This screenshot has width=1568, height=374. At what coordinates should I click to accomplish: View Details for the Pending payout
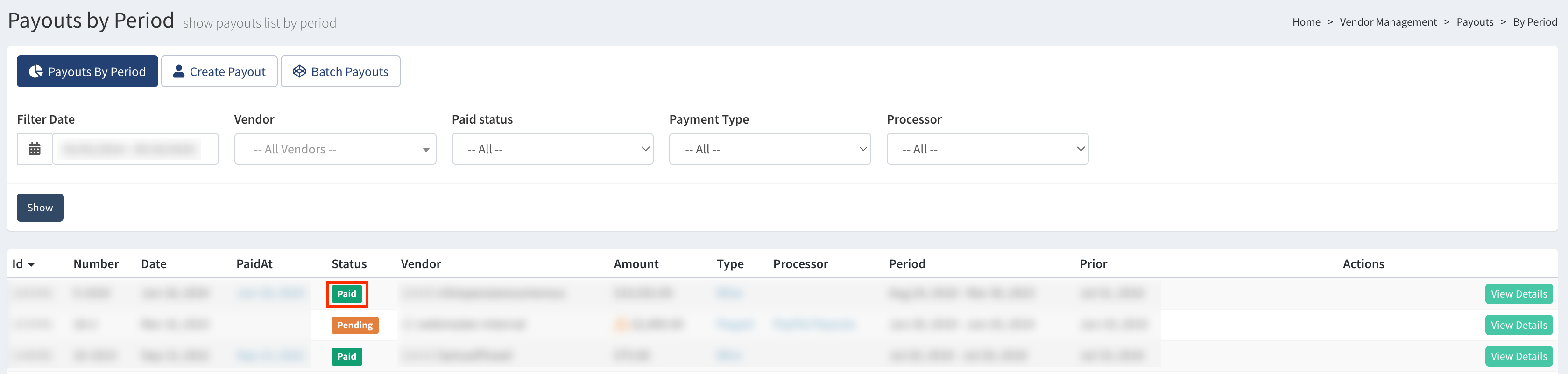point(1518,326)
